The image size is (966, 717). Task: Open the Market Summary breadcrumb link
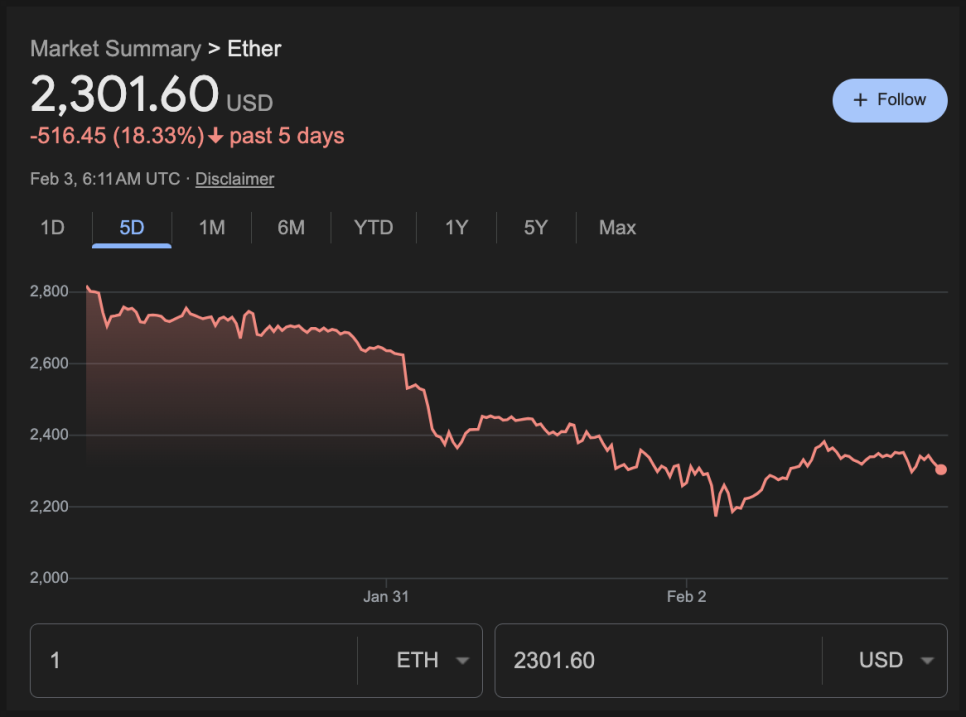[x=115, y=49]
